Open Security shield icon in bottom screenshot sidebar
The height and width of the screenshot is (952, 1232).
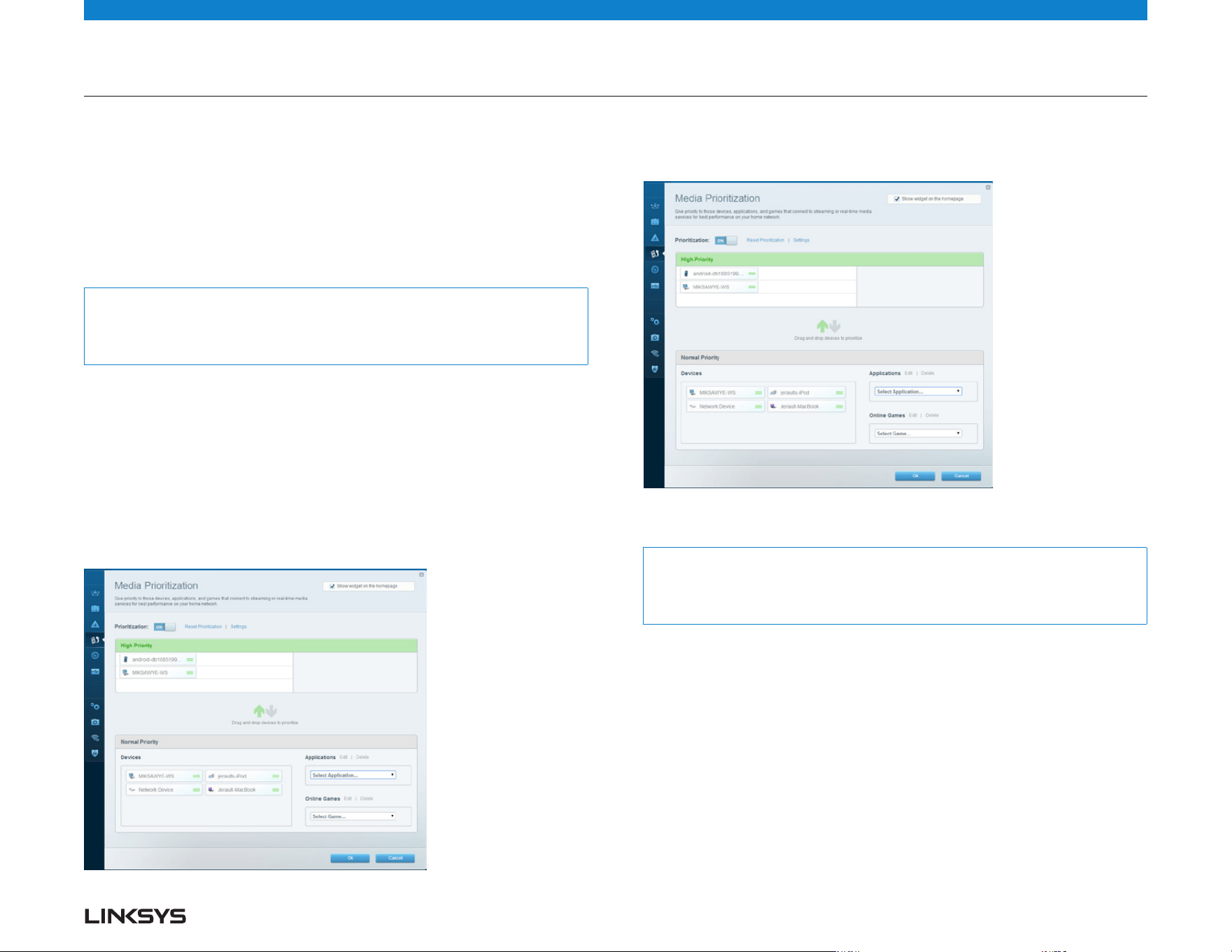[95, 753]
